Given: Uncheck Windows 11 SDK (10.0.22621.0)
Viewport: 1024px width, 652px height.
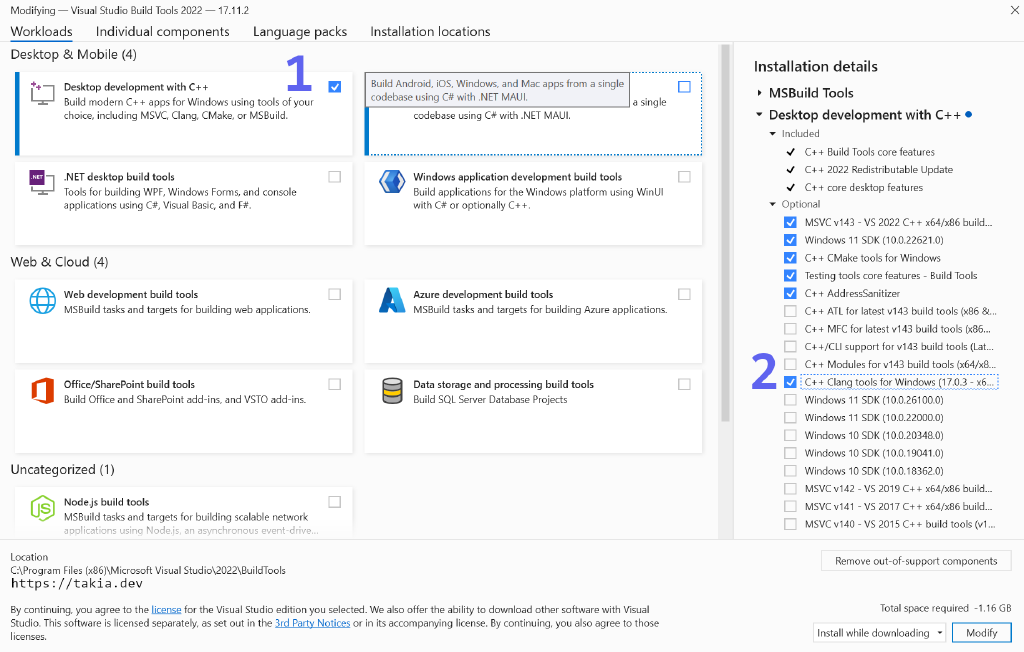Looking at the screenshot, I should coord(790,240).
